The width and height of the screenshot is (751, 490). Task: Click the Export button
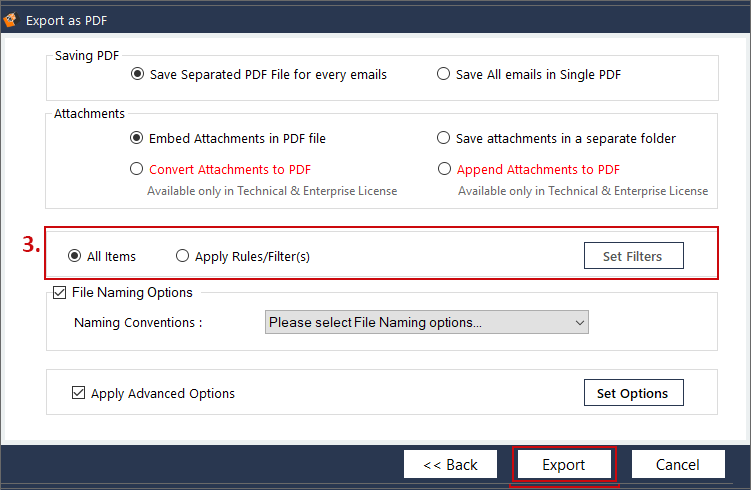(564, 465)
